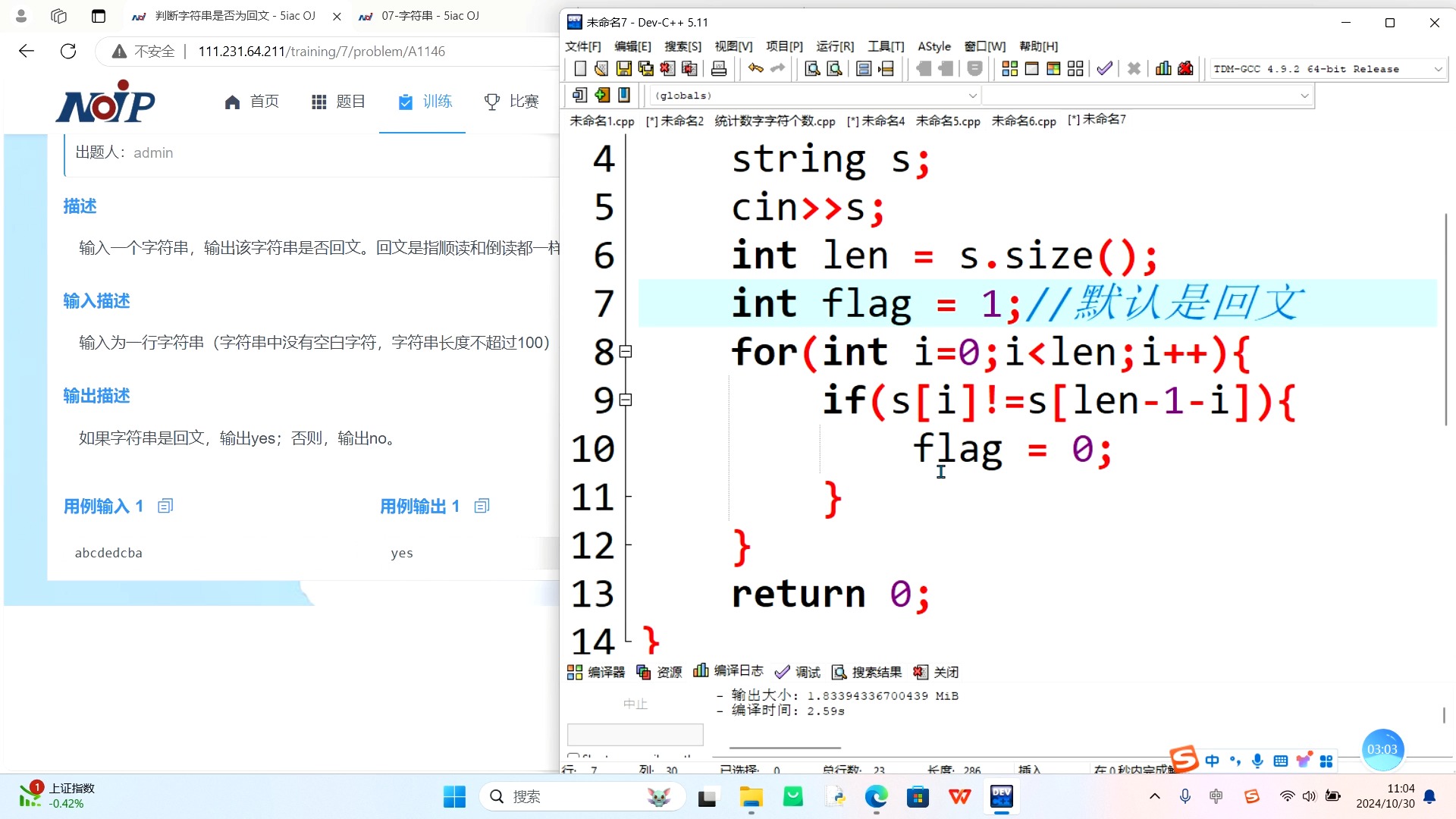Open the AStyle menu
This screenshot has height=819, width=1456.
pos(934,46)
